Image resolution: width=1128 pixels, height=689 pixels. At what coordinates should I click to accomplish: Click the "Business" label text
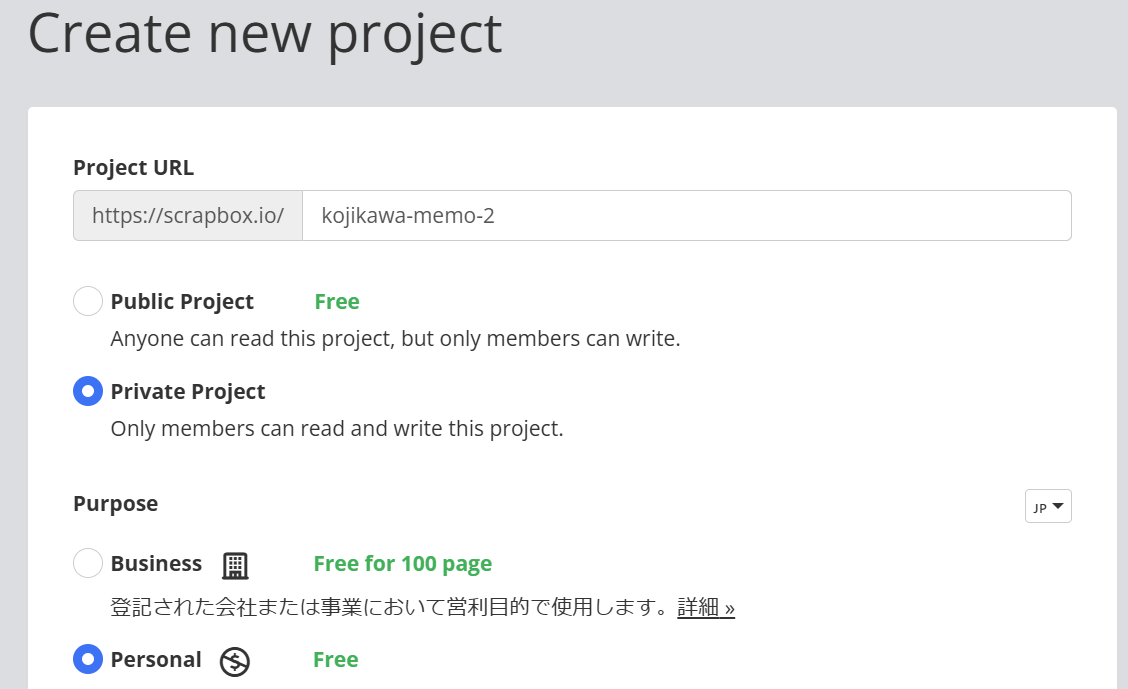point(156,564)
